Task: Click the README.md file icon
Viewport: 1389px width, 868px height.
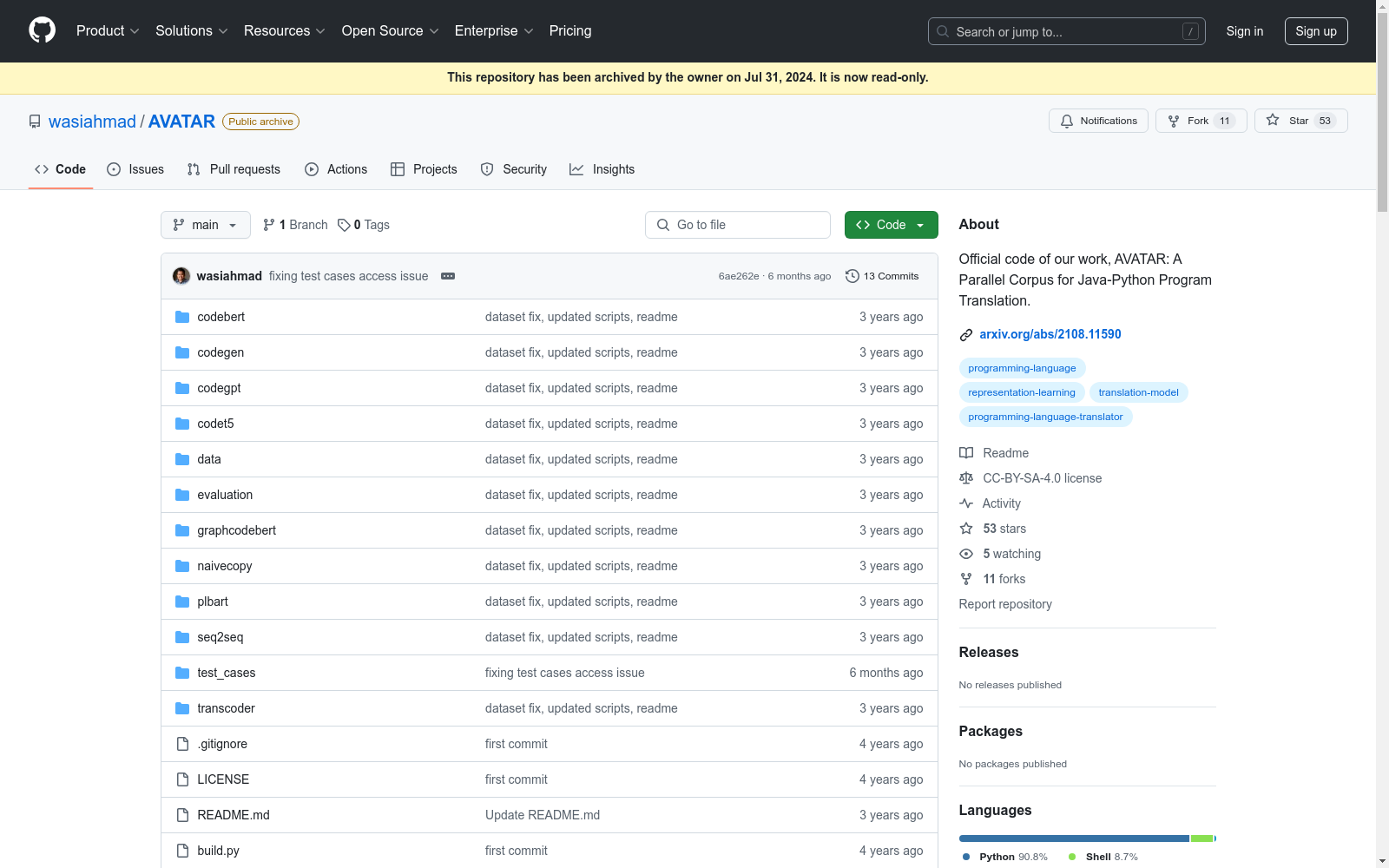Action: (x=182, y=815)
